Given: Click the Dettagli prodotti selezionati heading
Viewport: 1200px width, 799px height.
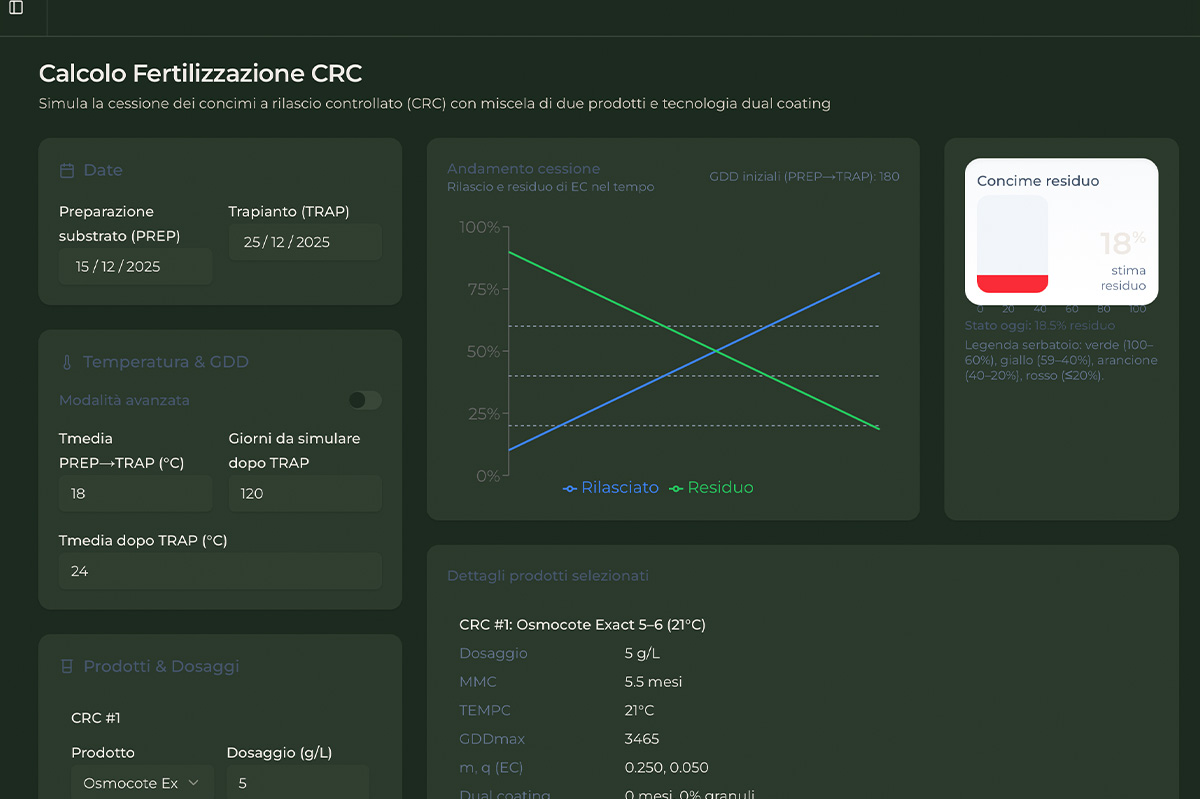Looking at the screenshot, I should [548, 576].
